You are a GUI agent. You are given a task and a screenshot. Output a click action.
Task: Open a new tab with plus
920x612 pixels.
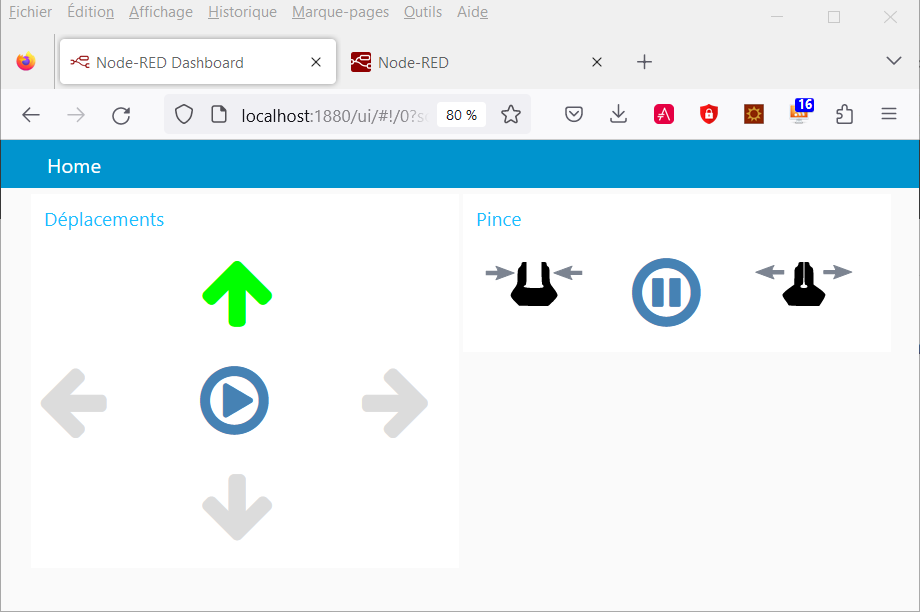(x=644, y=62)
